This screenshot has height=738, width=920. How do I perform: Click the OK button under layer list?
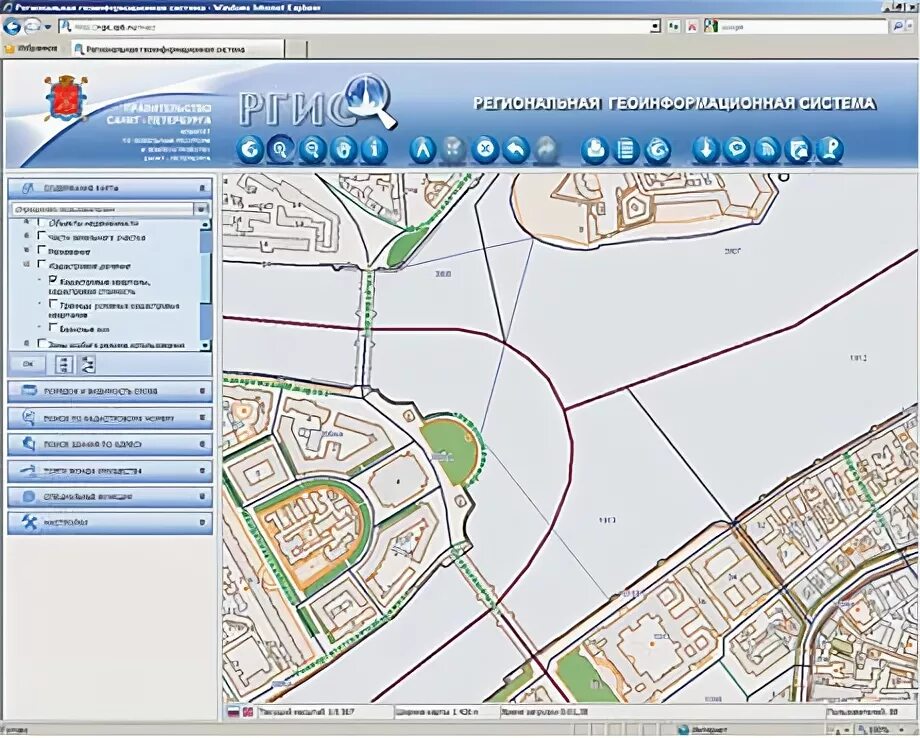(x=28, y=364)
